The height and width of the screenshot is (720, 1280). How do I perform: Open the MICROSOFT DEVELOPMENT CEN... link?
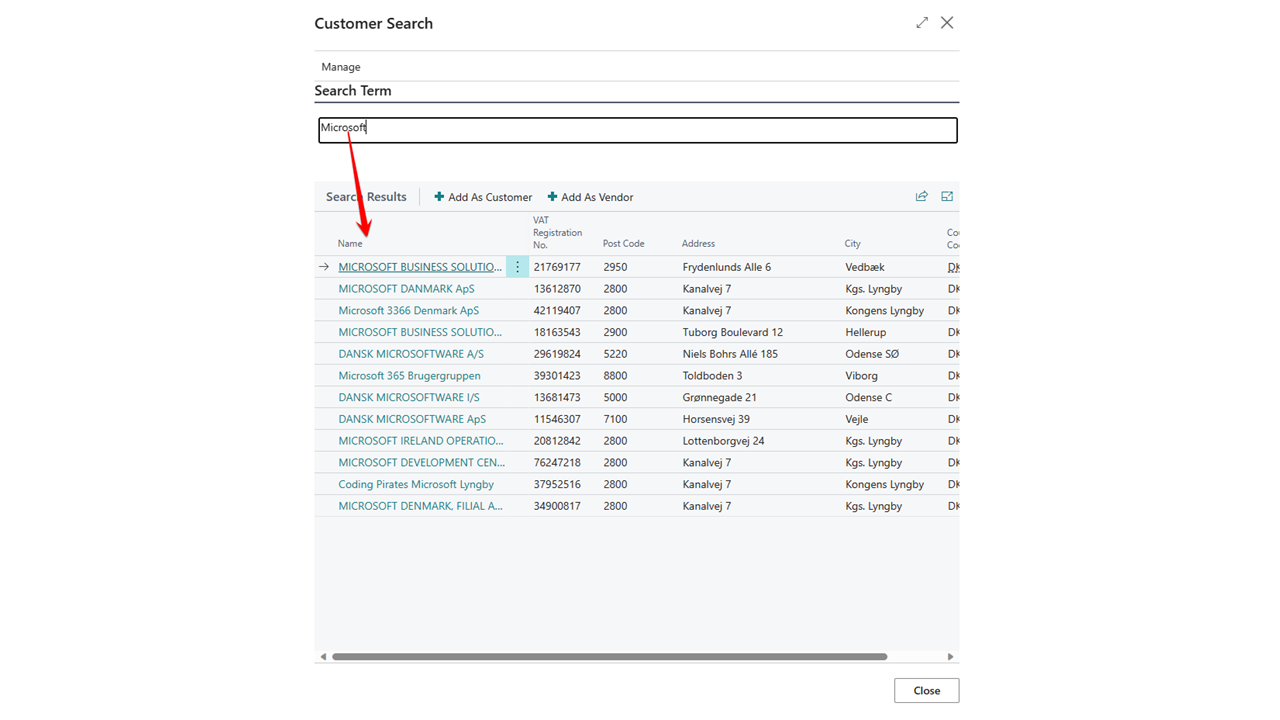pos(422,463)
